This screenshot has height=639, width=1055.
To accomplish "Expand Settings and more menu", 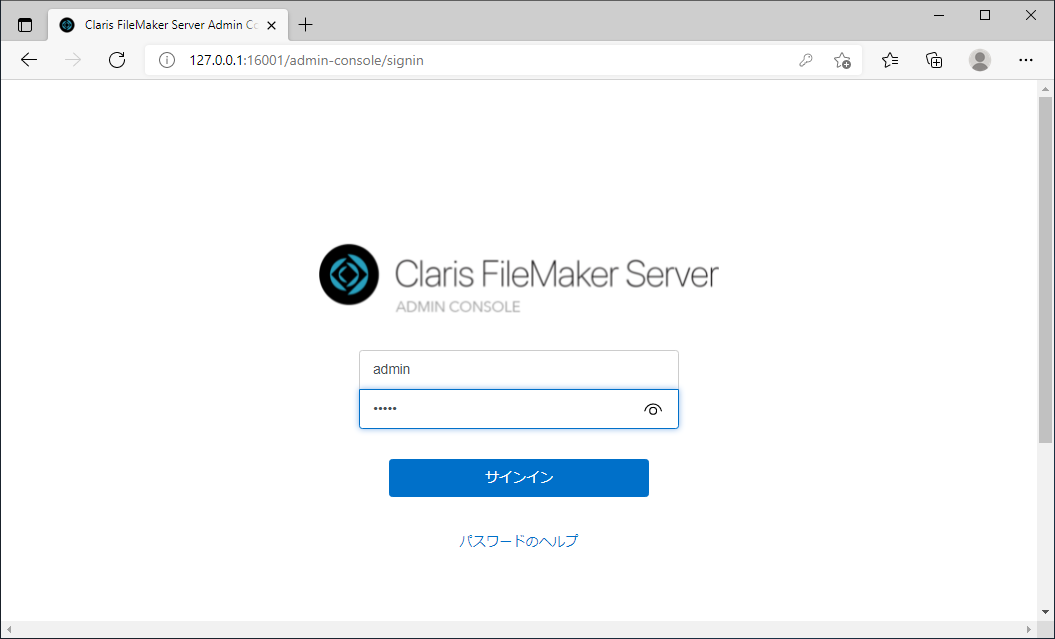I will (x=1025, y=60).
